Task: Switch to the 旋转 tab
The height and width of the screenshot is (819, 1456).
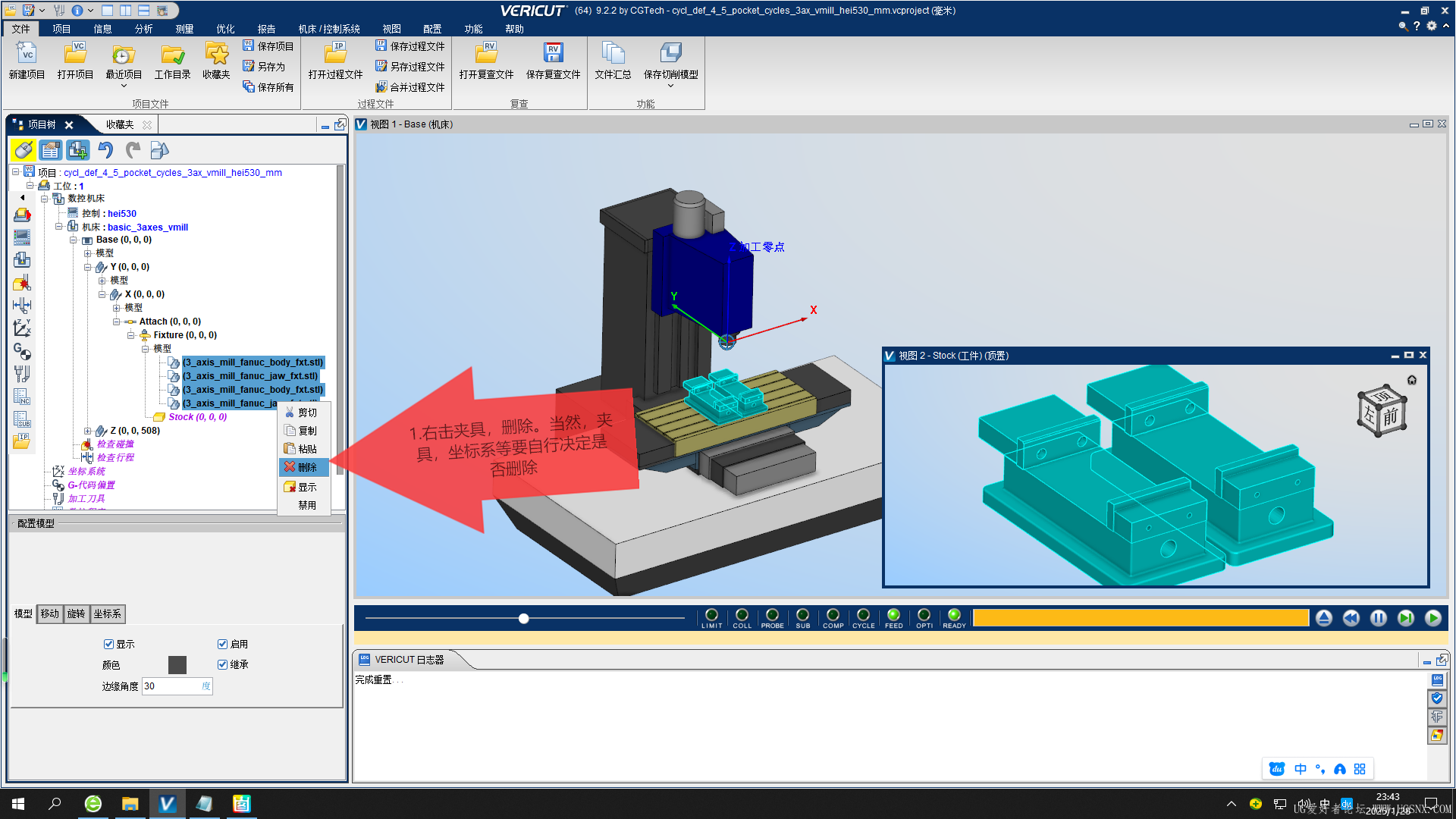Action: (77, 614)
